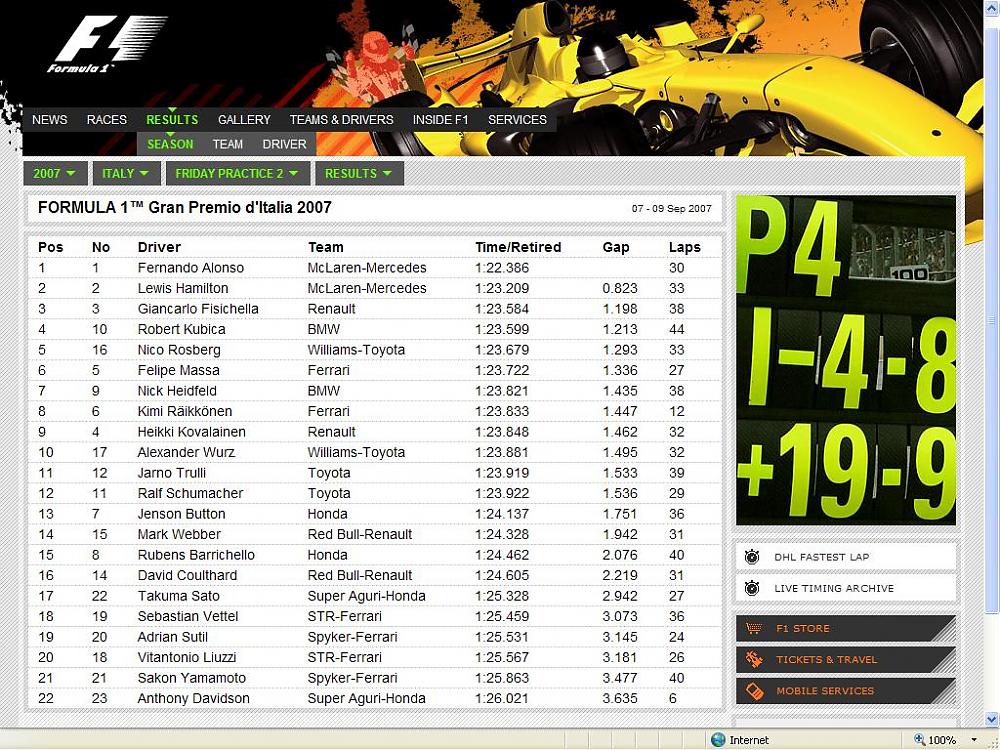
Task: Click driver name Jenson Button
Action: click(182, 514)
